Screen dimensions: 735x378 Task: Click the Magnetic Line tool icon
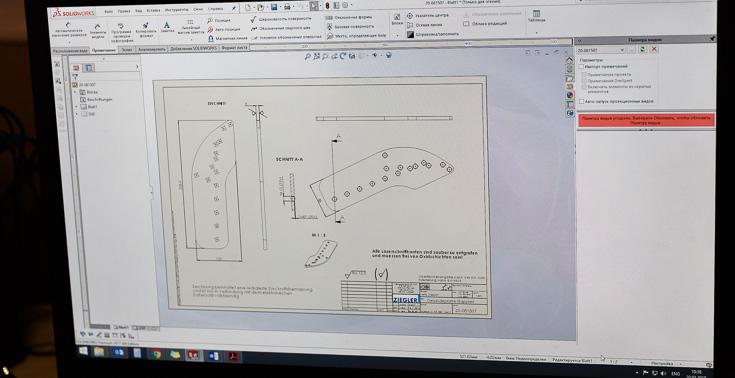pyautogui.click(x=211, y=38)
